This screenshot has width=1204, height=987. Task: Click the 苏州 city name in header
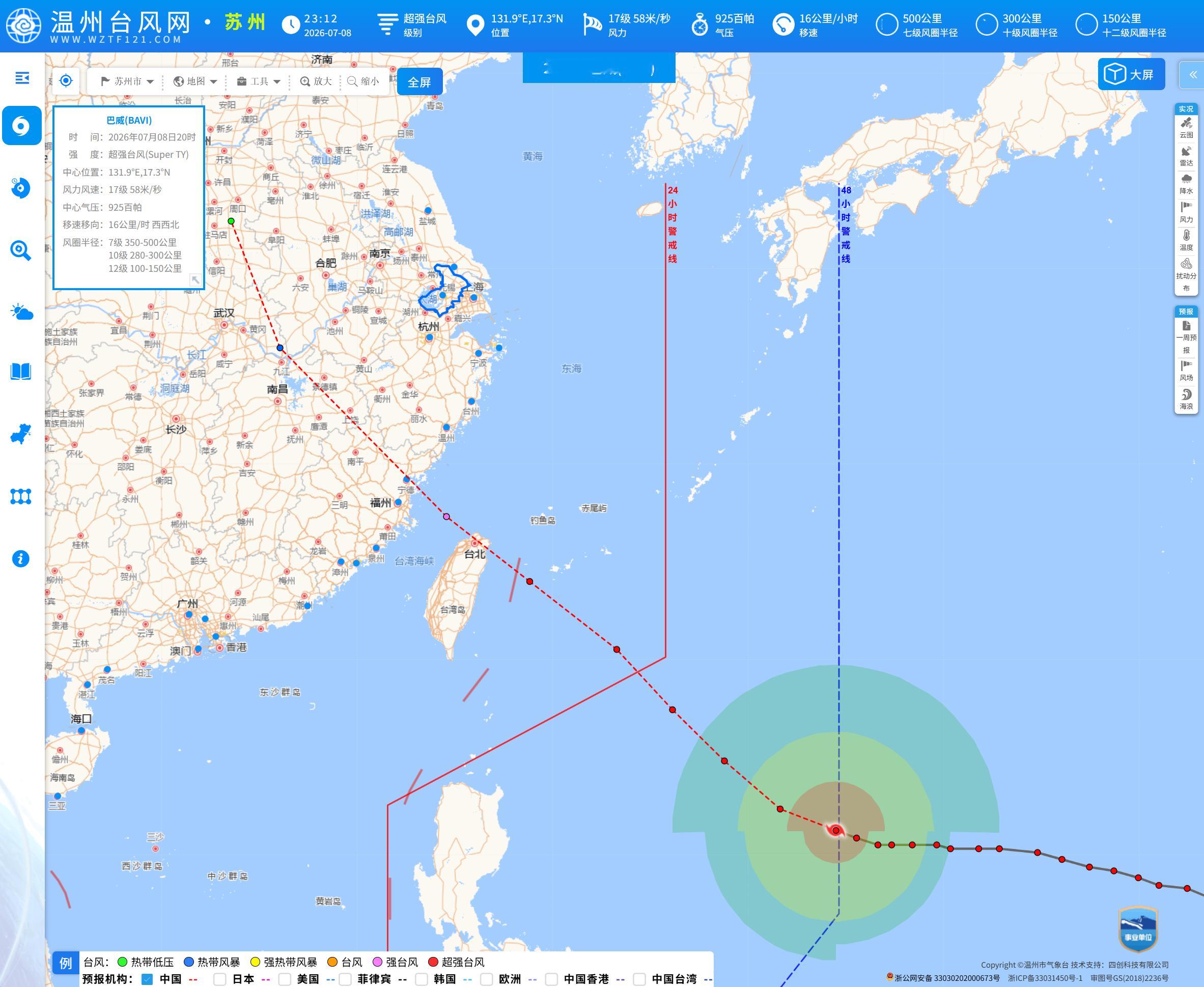[x=245, y=22]
